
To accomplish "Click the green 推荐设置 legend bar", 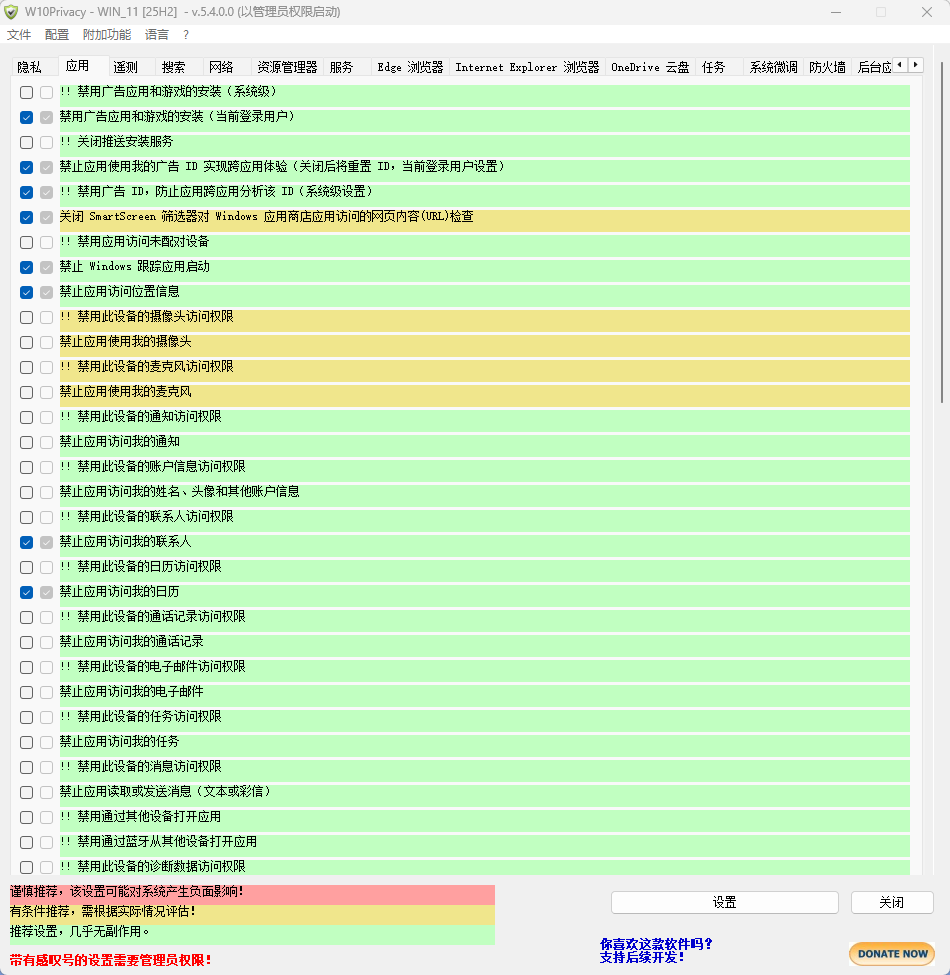I will 252,934.
